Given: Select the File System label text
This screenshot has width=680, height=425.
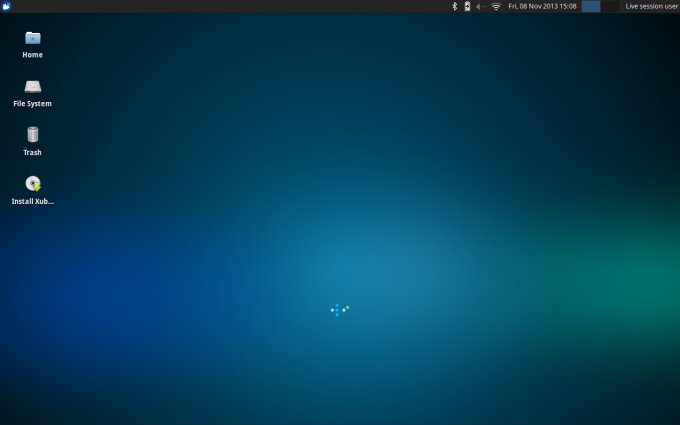Looking at the screenshot, I should [33, 104].
